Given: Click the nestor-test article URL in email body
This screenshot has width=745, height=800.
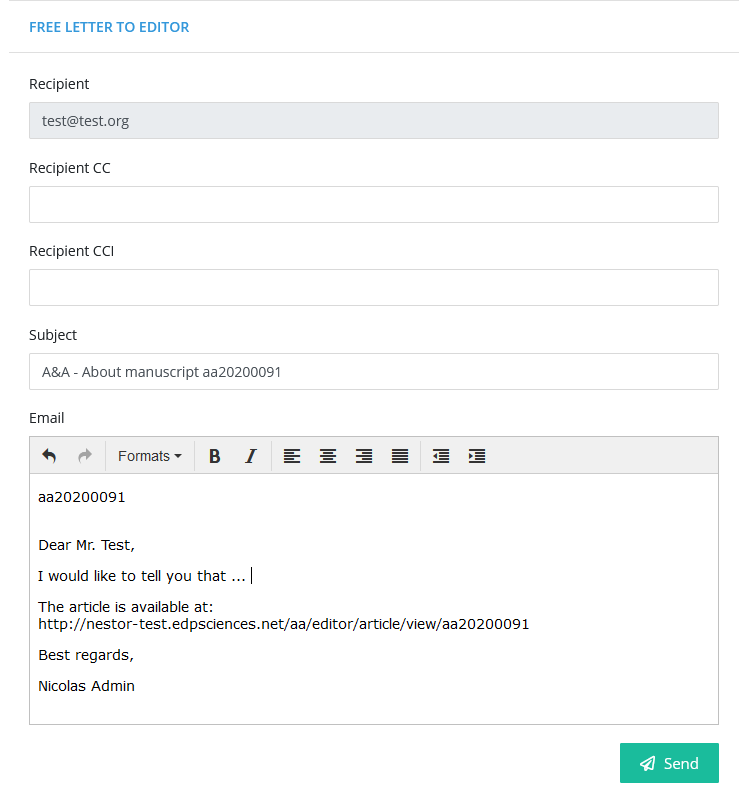Looking at the screenshot, I should coord(284,624).
